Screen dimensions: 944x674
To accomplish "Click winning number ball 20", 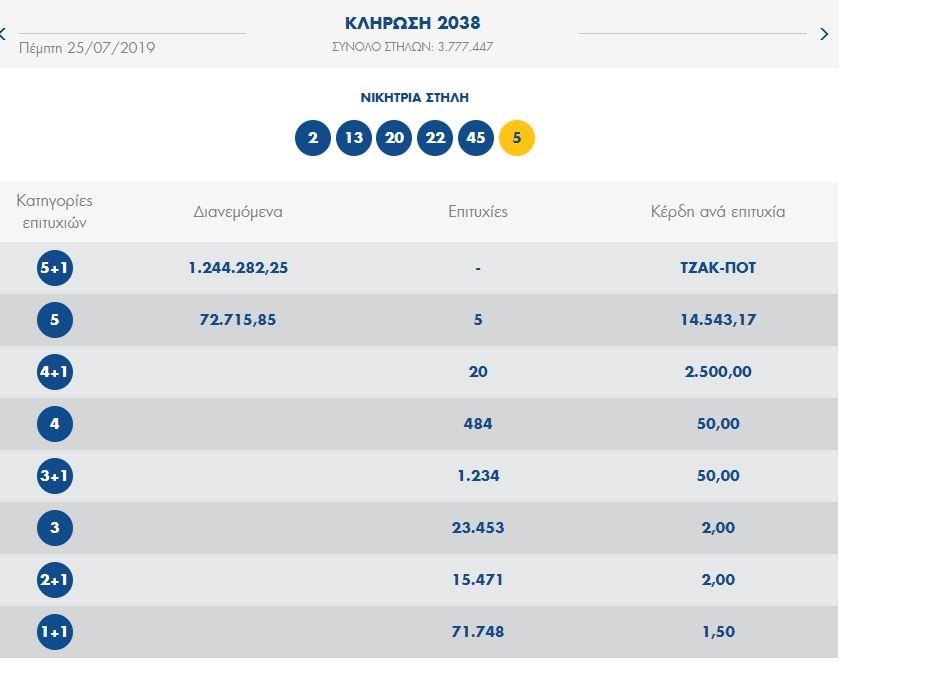I will pos(394,138).
